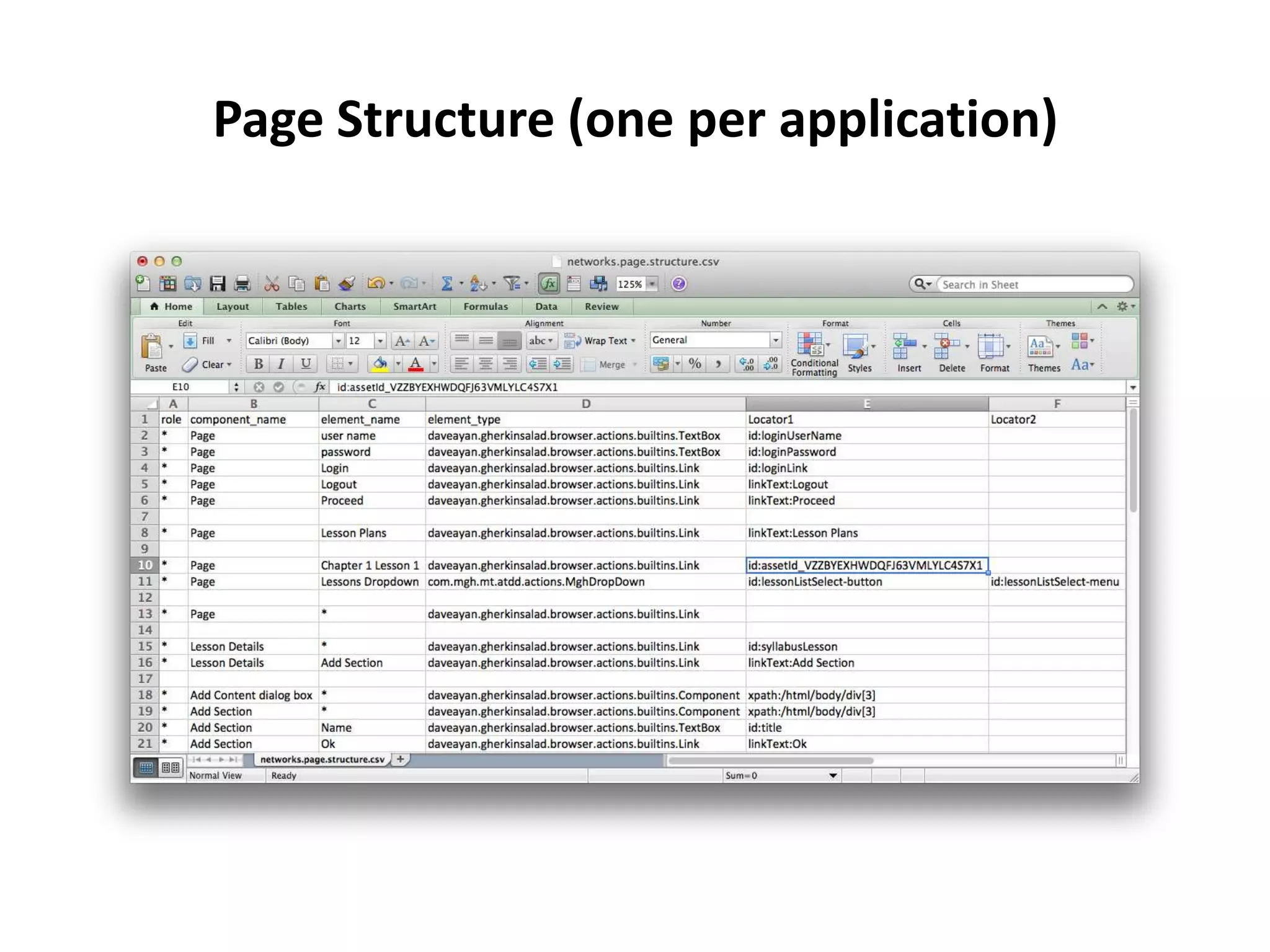
Task: Click the Filter funnel icon
Action: click(512, 284)
